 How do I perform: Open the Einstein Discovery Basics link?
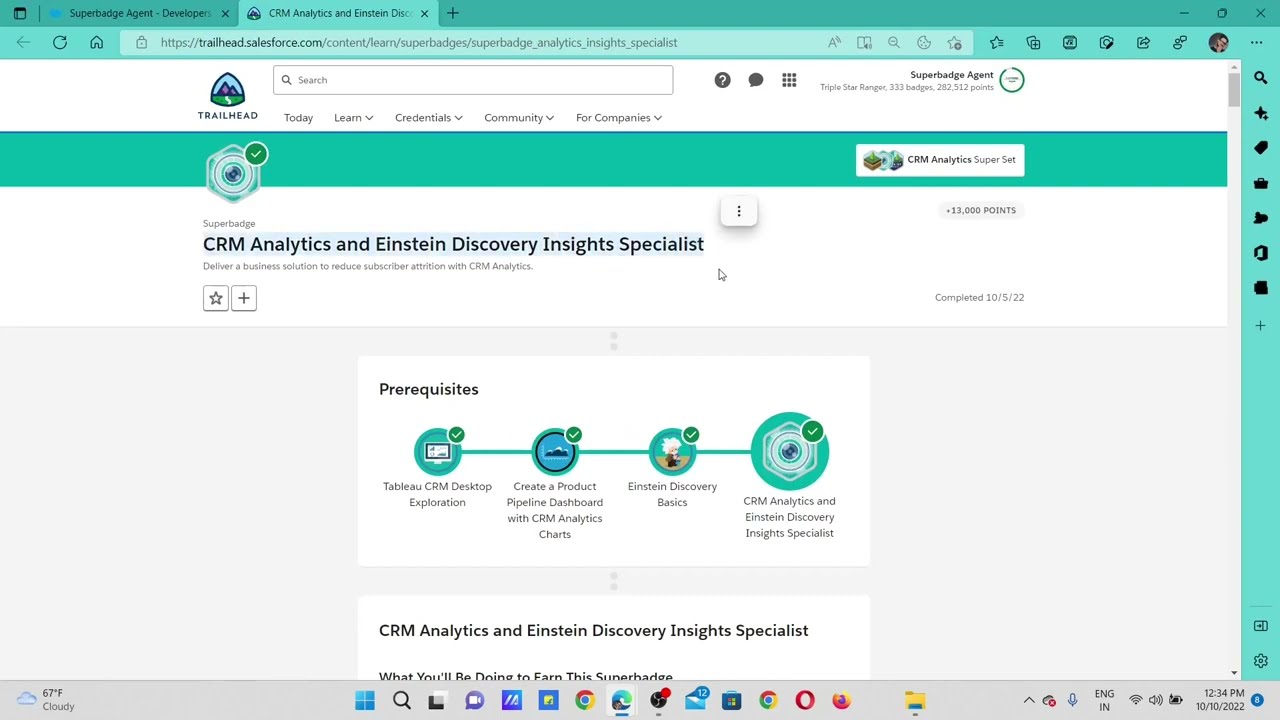pos(672,494)
